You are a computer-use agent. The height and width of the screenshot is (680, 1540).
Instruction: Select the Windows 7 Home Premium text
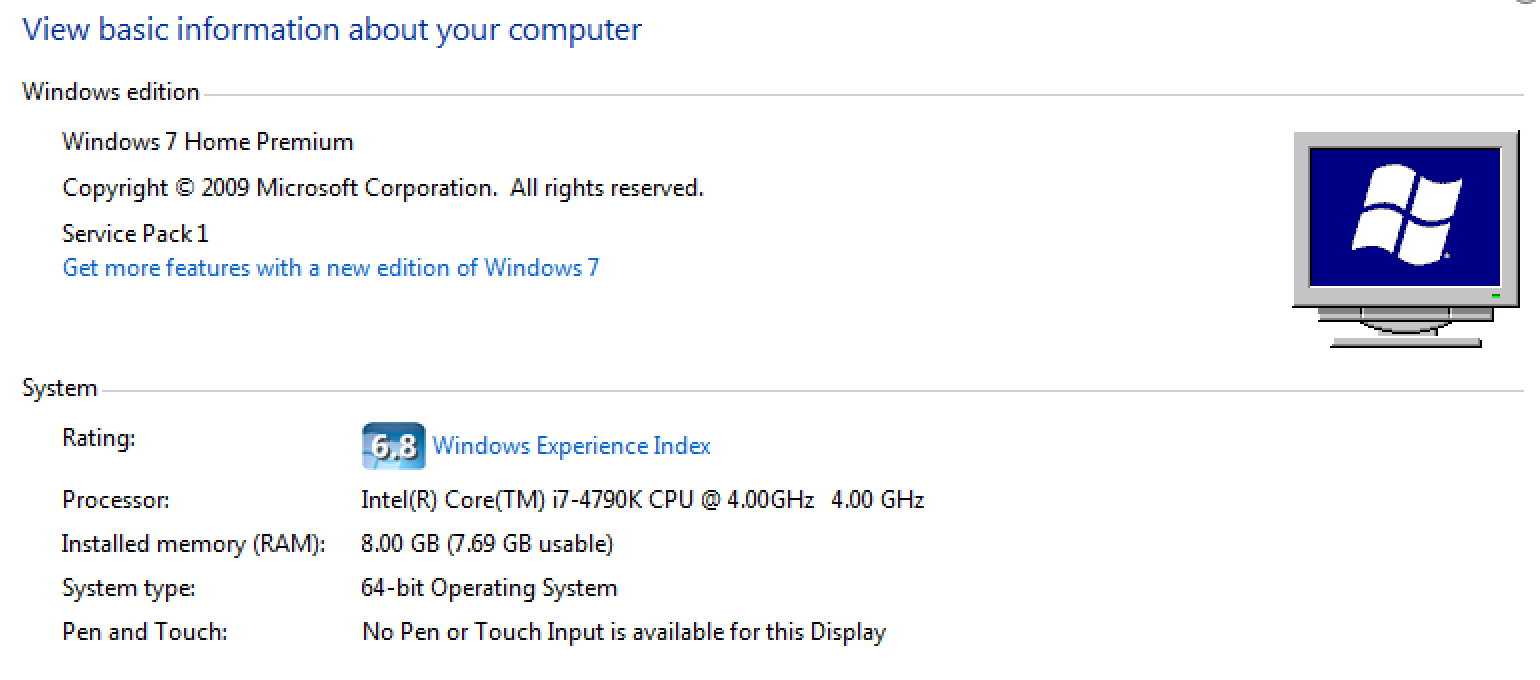[207, 142]
